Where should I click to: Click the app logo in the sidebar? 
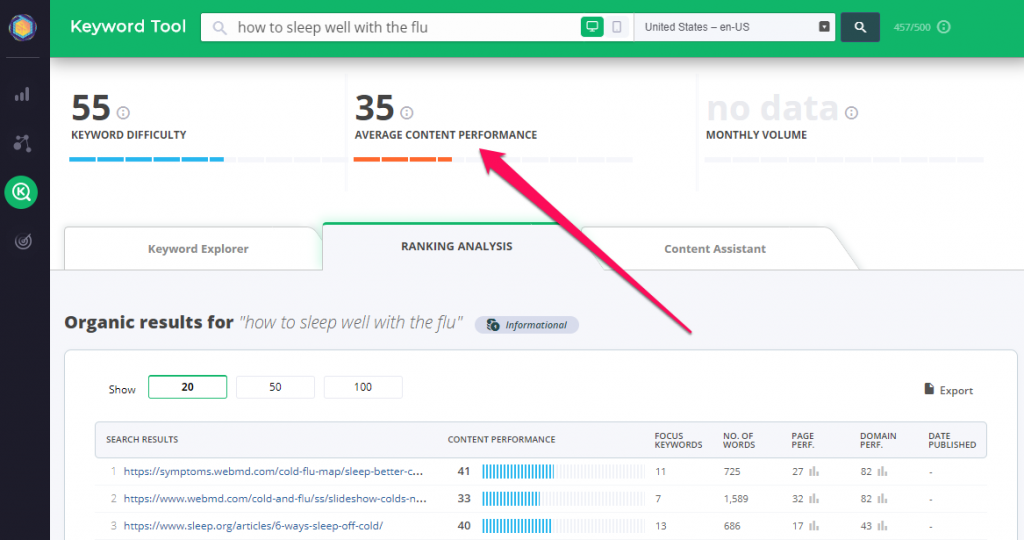[x=22, y=29]
